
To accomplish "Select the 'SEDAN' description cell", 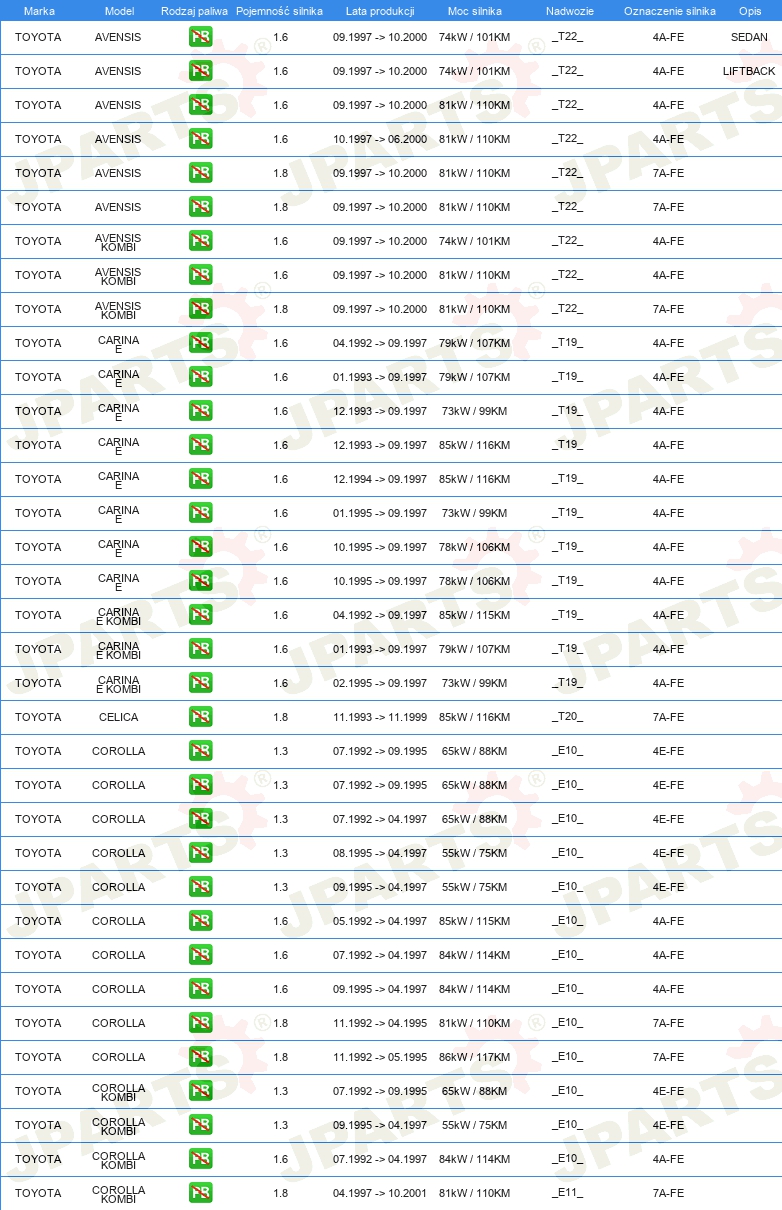I will [750, 37].
